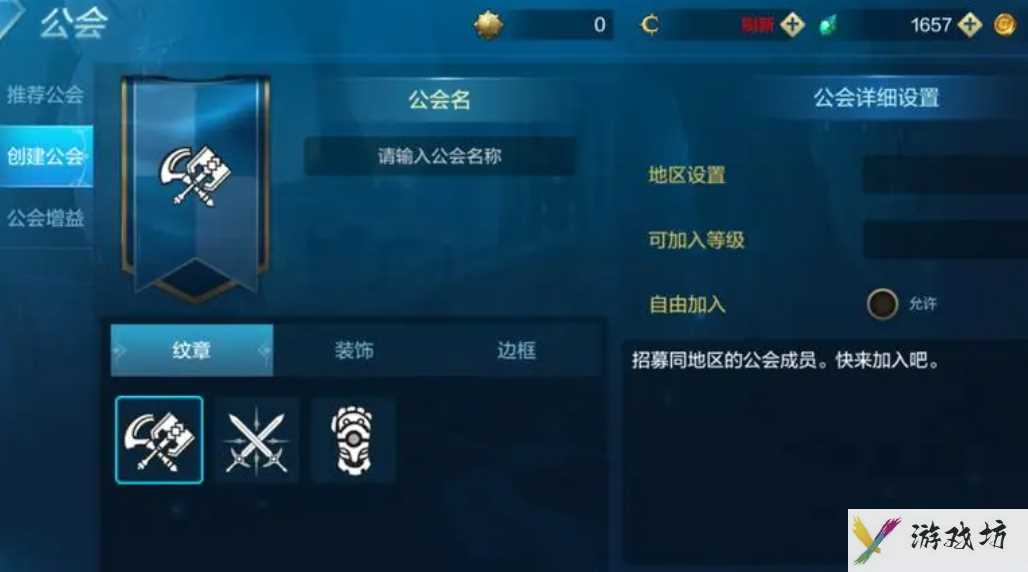Click the spiky gold medal icon
1028x572 pixels.
(x=488, y=25)
